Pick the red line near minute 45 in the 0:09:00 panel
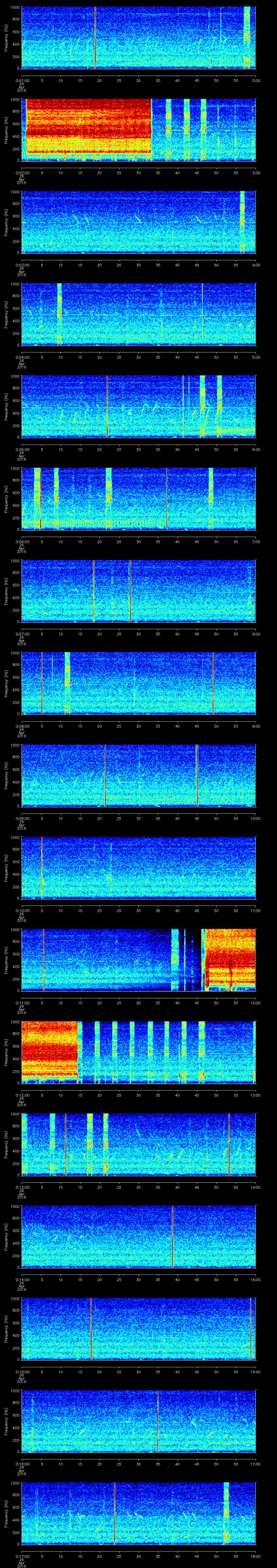The width and height of the screenshot is (277, 1568). click(x=197, y=775)
